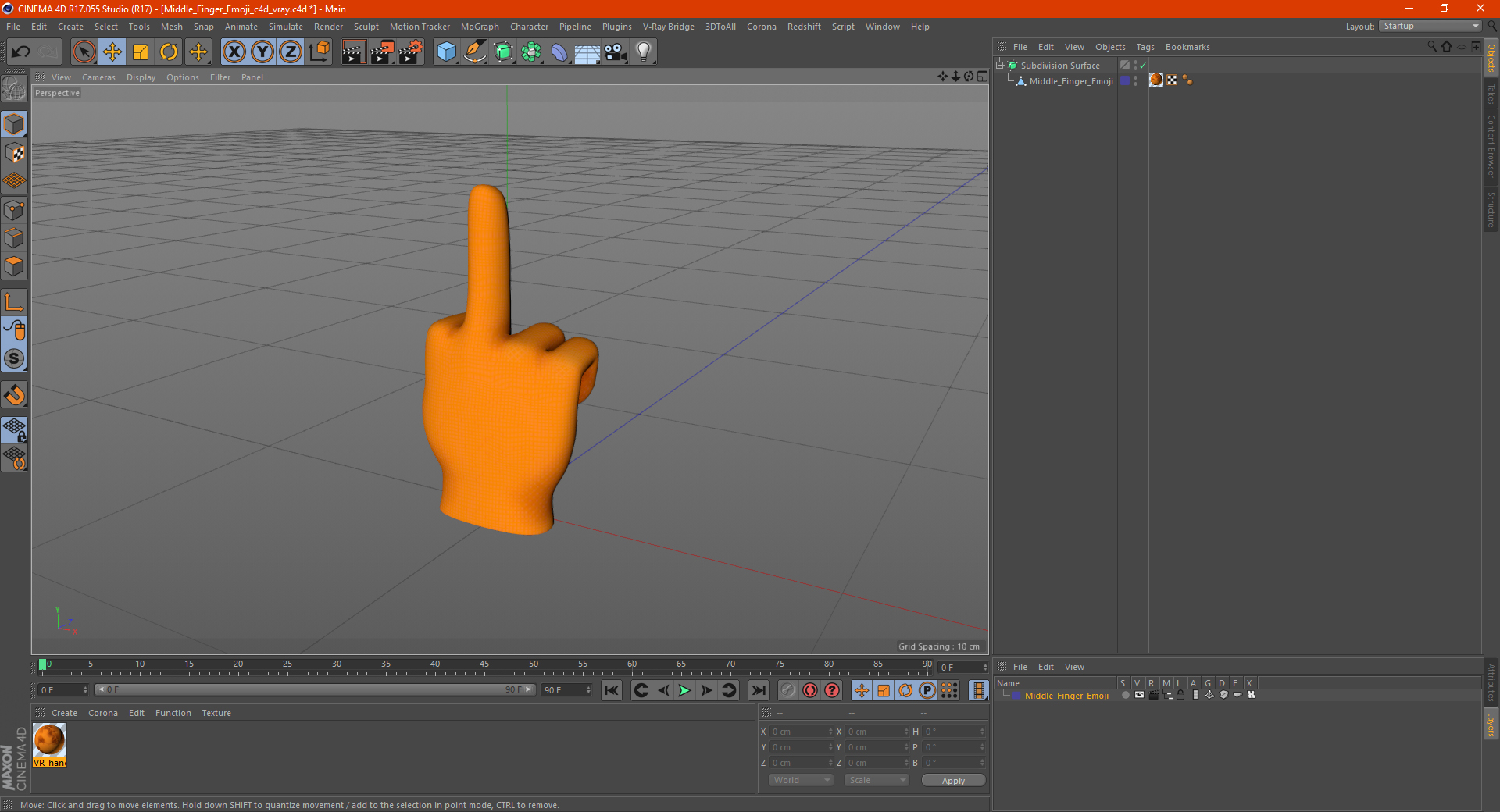
Task: Toggle Y axis lock
Action: (262, 52)
